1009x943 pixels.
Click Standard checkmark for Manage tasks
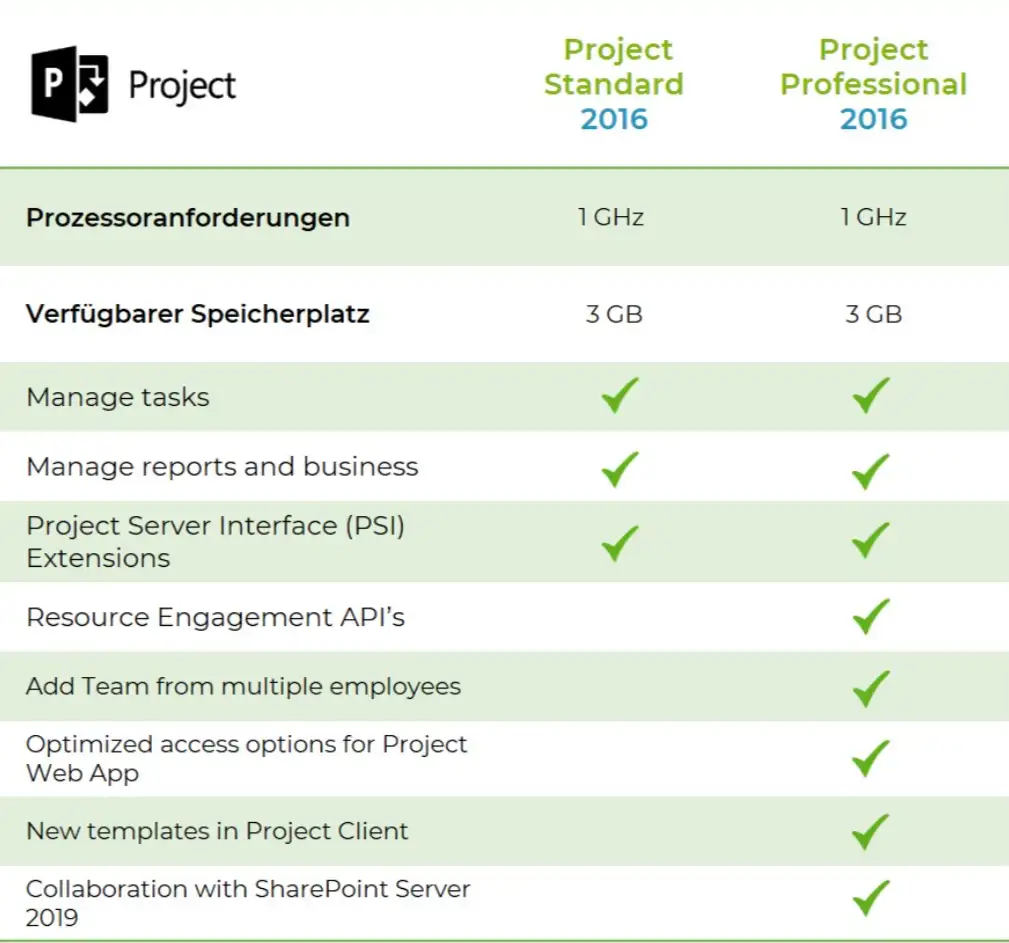[620, 396]
